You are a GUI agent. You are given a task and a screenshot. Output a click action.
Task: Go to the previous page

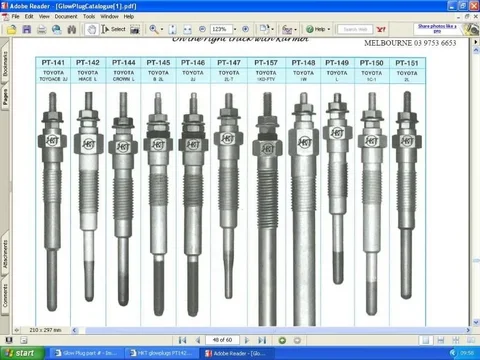[x=198, y=340]
